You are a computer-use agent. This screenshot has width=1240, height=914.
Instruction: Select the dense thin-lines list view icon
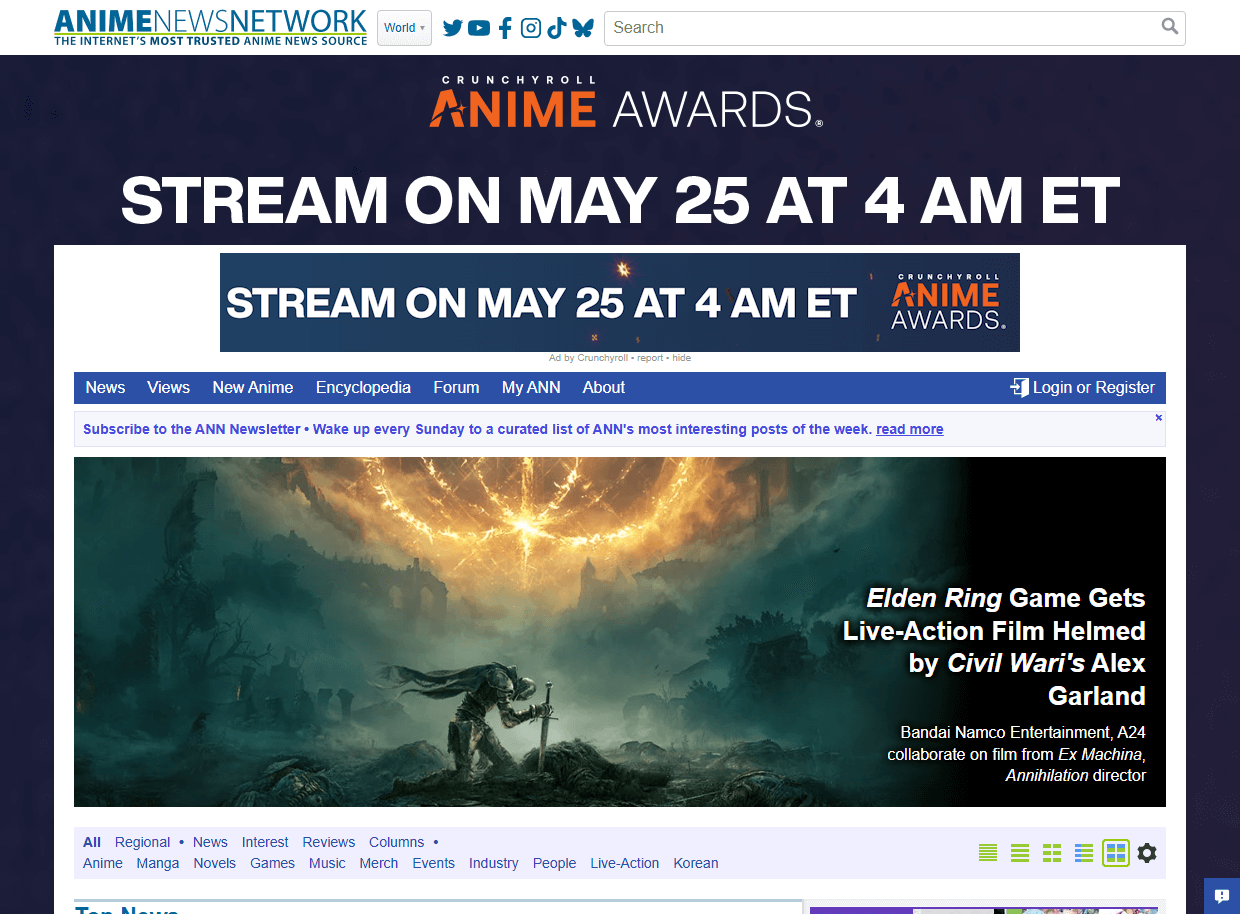pos(988,853)
